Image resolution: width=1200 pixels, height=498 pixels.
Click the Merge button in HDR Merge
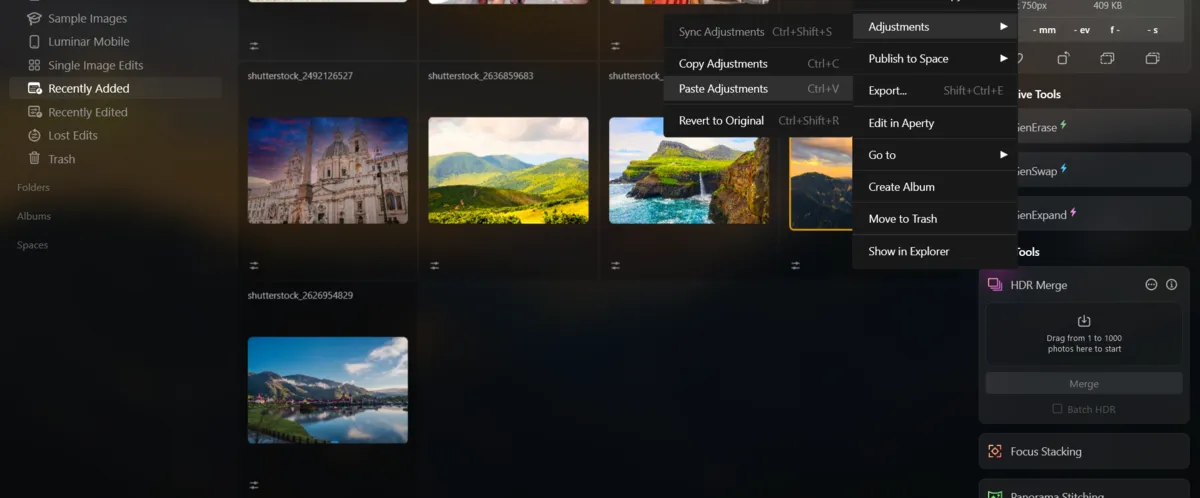tap(1083, 384)
